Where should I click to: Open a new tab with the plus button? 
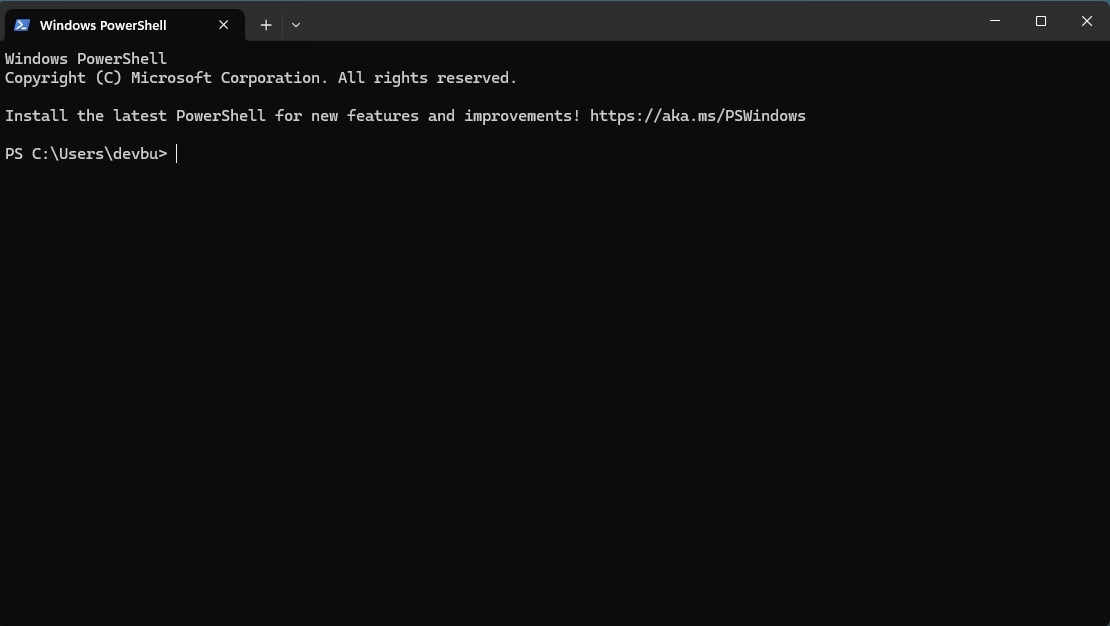point(266,24)
